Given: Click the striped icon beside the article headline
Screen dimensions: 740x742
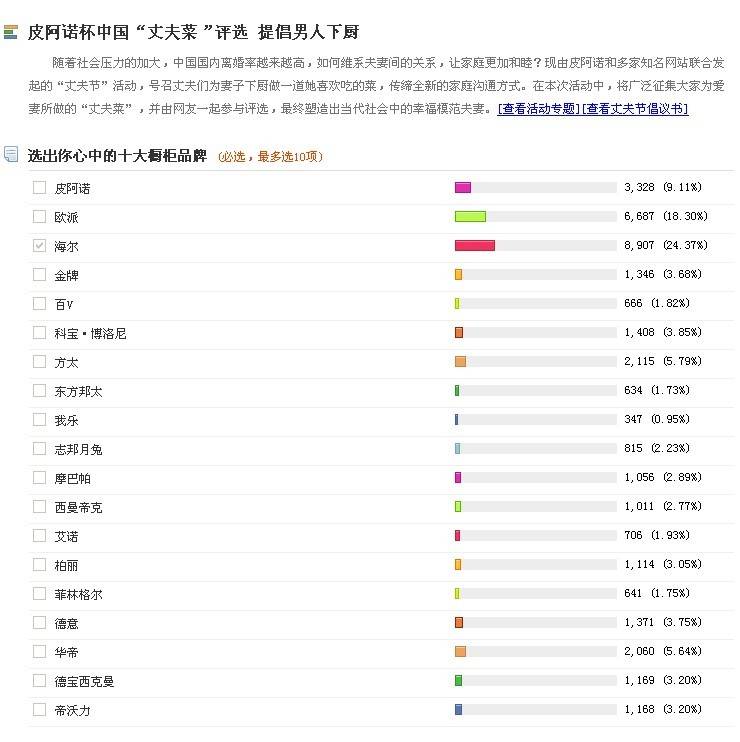Looking at the screenshot, I should click(x=11, y=33).
